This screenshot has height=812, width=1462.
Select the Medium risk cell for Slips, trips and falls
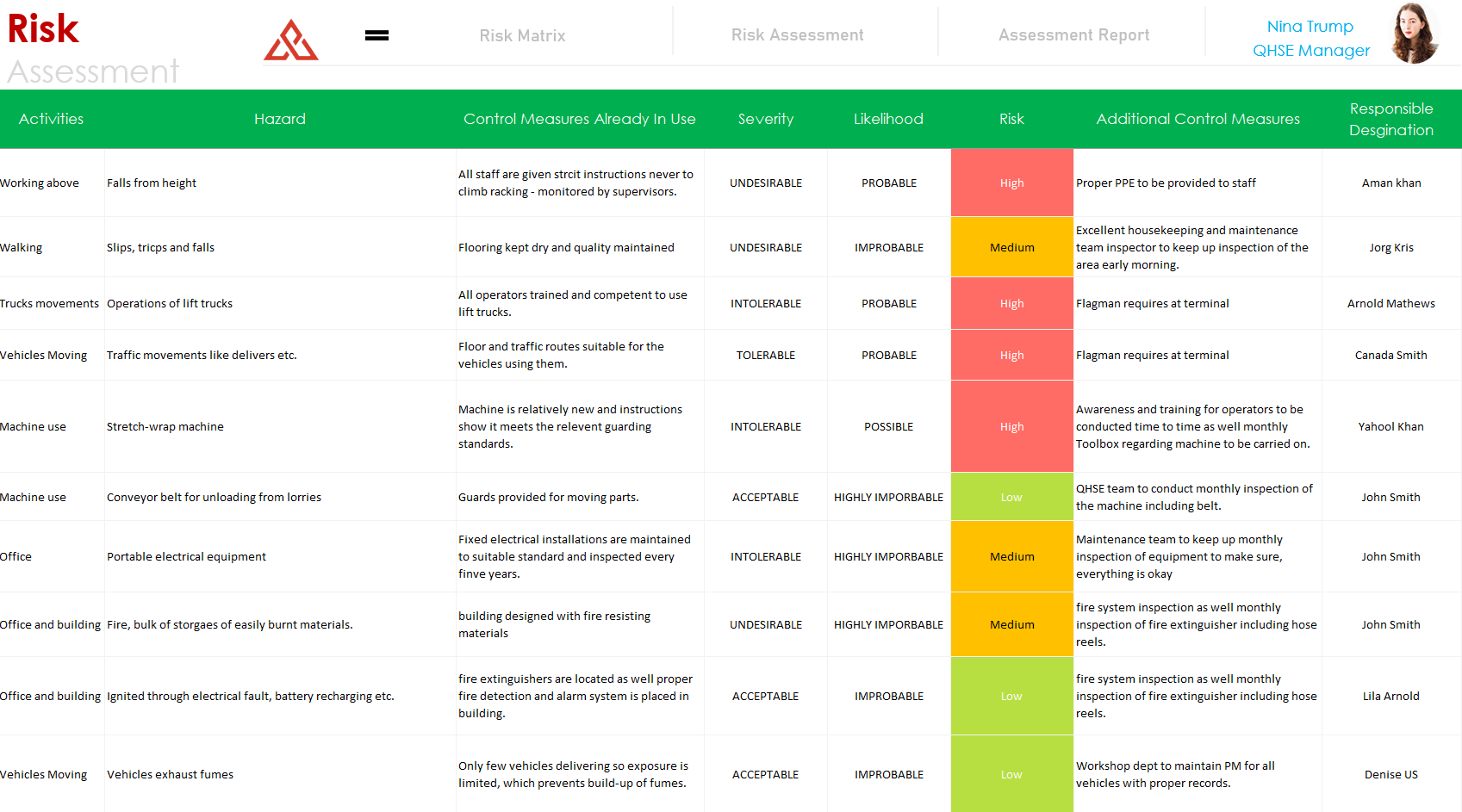point(1011,247)
